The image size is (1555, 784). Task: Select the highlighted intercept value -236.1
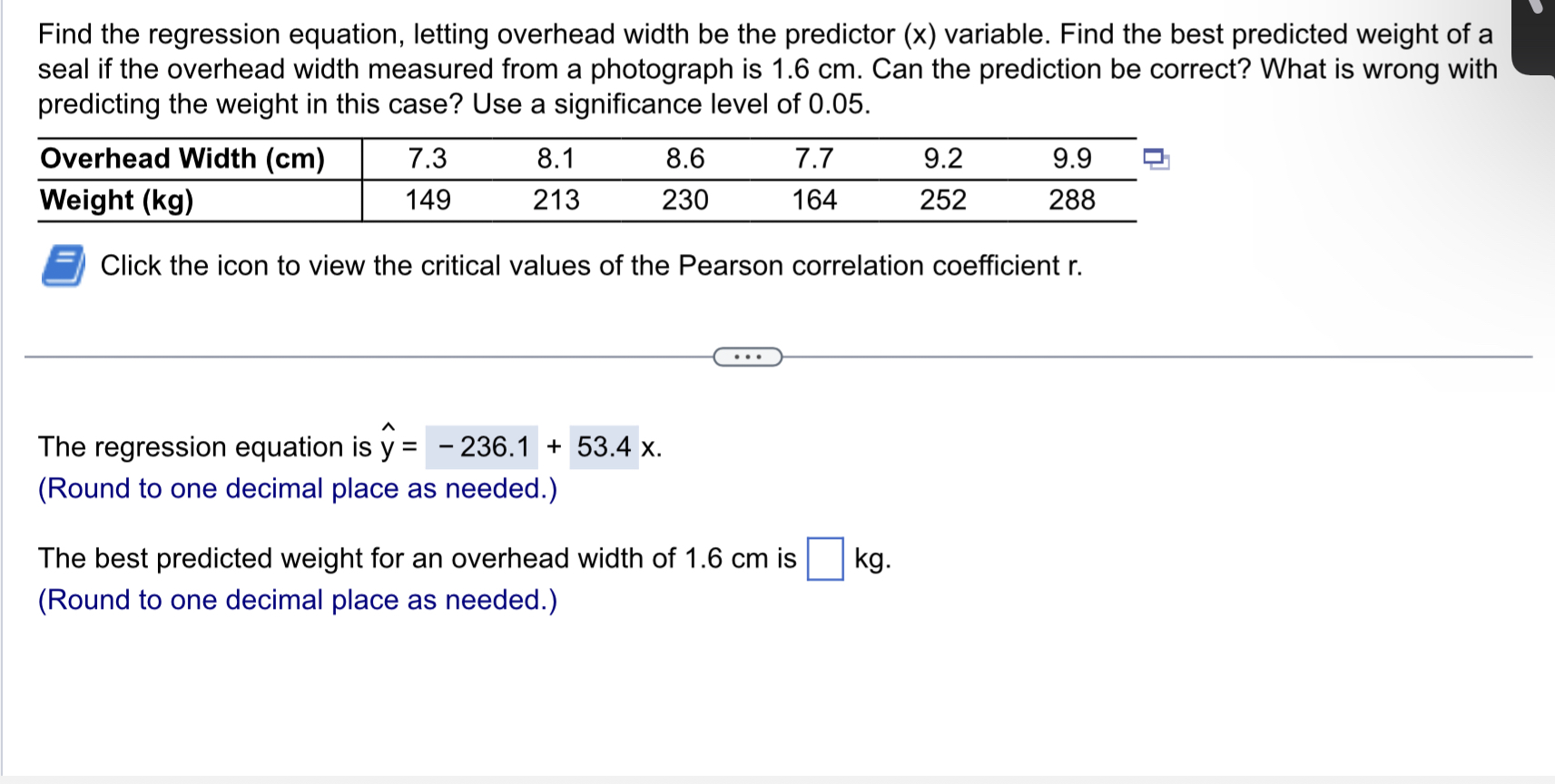(x=481, y=446)
